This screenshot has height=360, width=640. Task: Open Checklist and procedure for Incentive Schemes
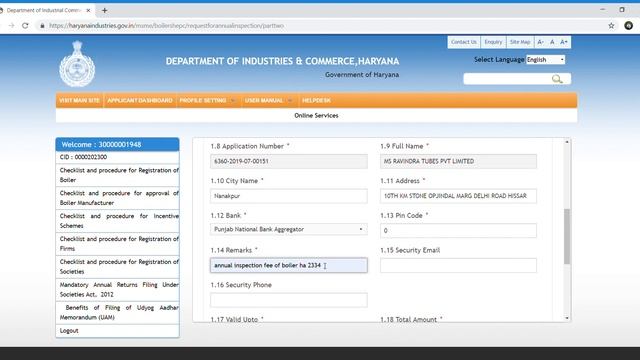[118, 221]
